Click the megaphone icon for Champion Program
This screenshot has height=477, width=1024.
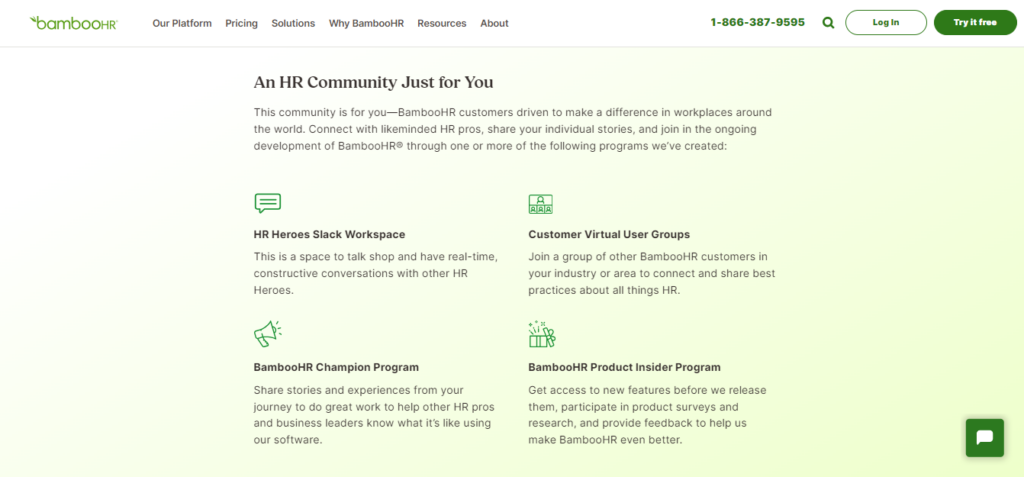268,334
